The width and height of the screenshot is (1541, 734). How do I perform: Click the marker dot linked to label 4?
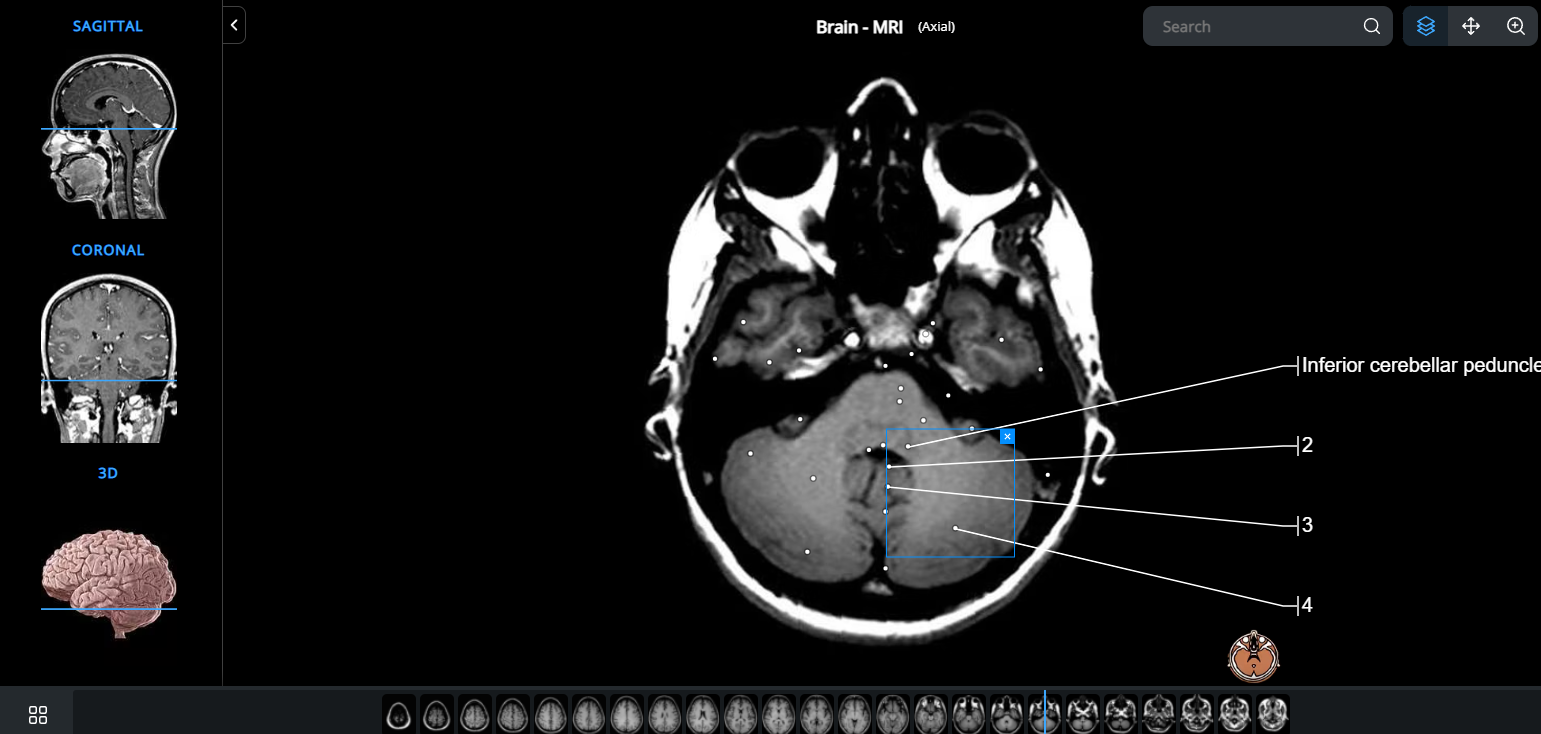955,528
